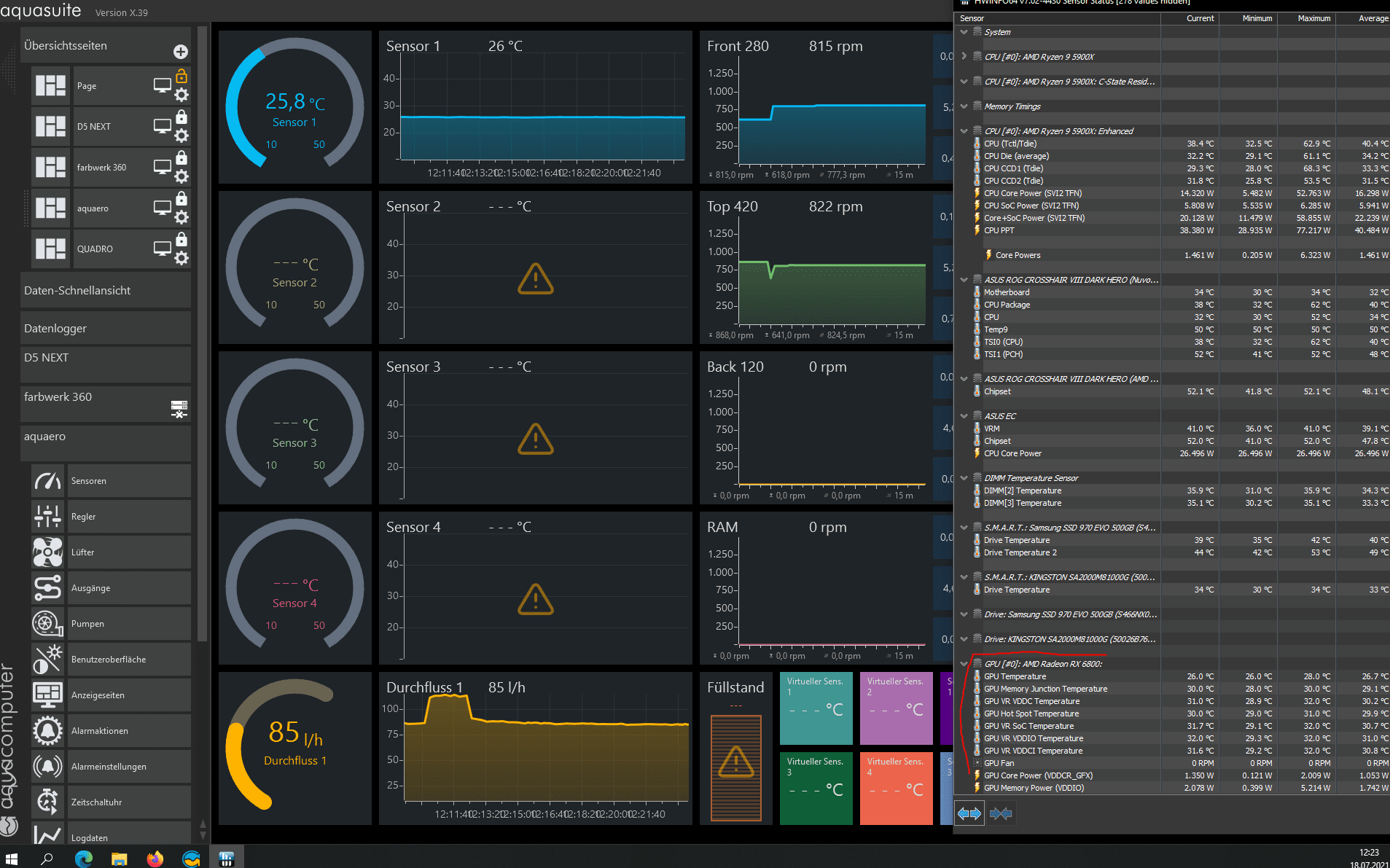Launch Firefox from the taskbar
This screenshot has width=1390, height=868.
(x=155, y=858)
